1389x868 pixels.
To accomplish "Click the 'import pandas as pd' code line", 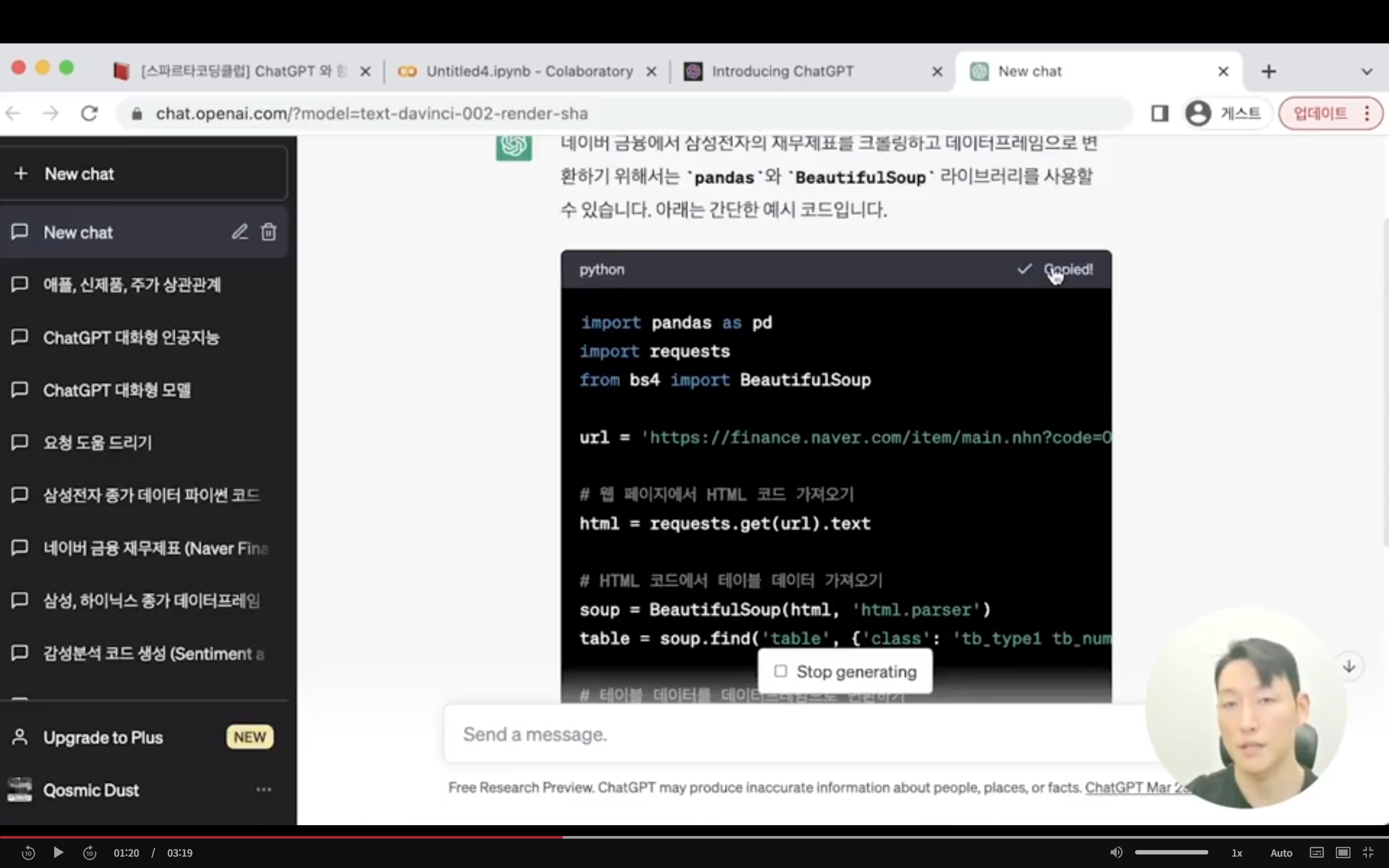I will tap(676, 323).
